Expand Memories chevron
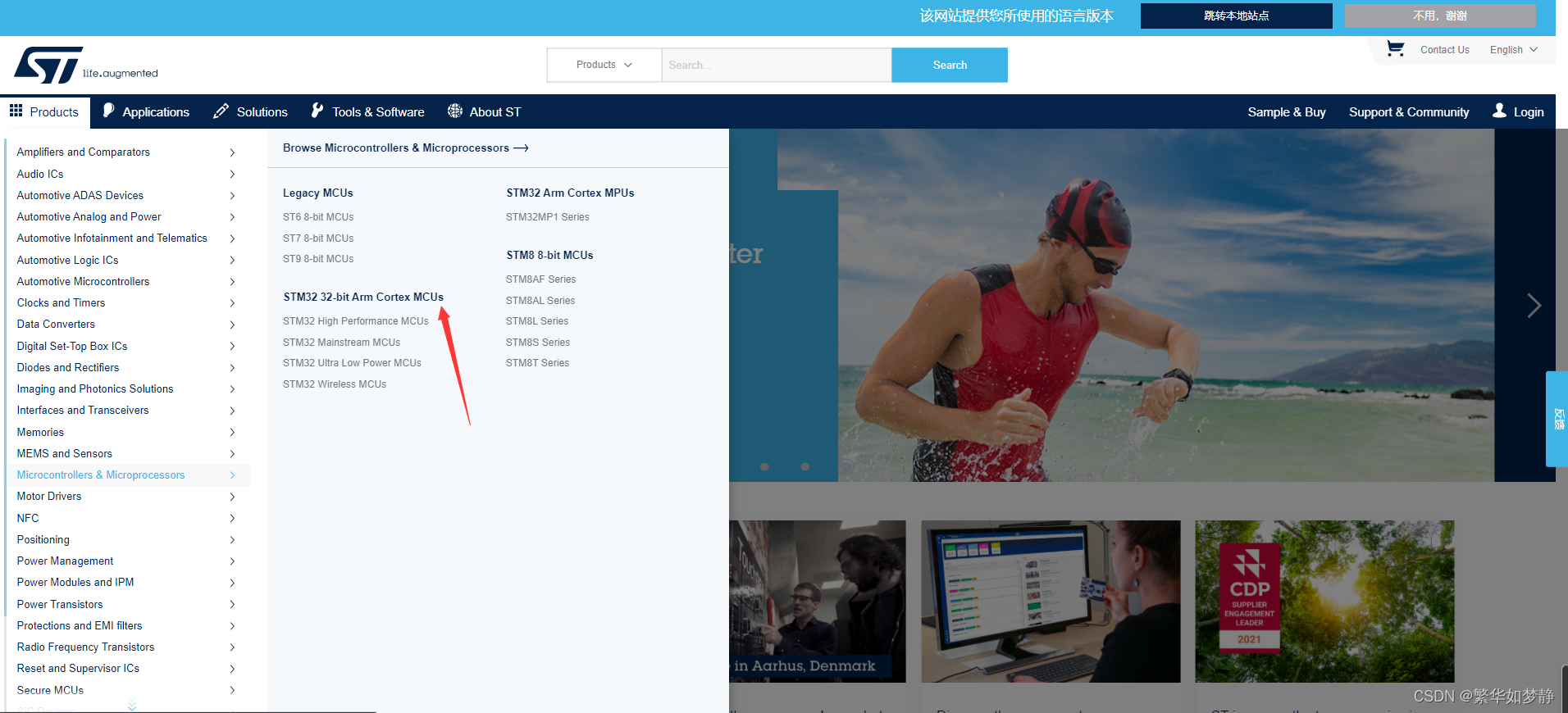Viewport: 1568px width, 713px height. tap(232, 432)
